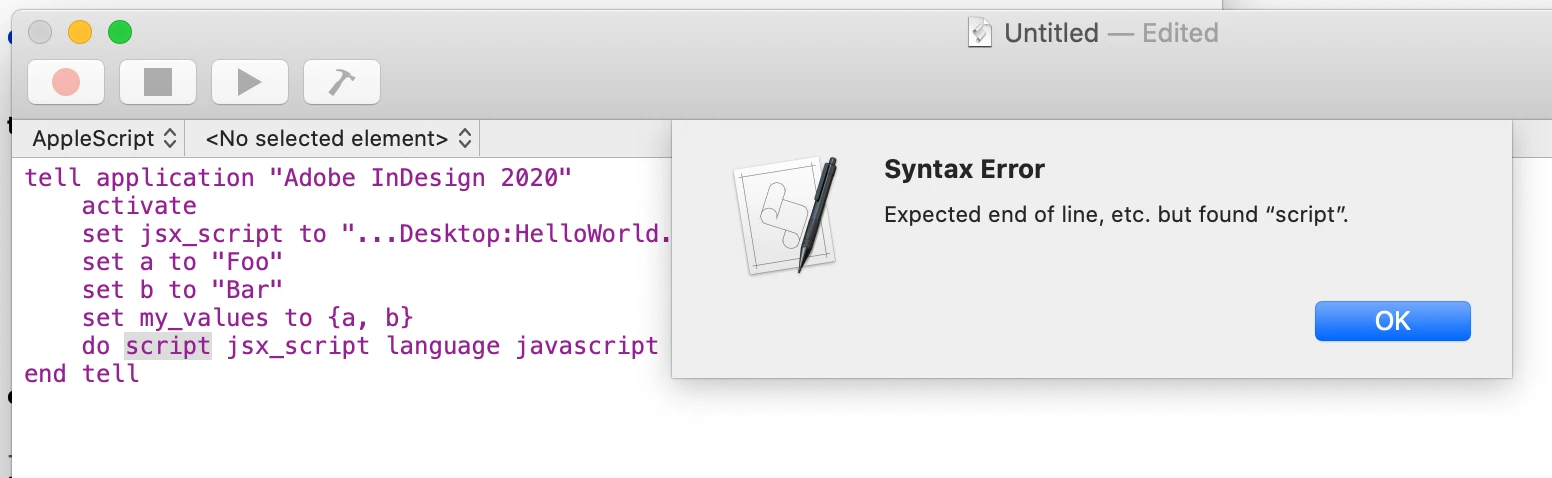1552x478 pixels.
Task: Dismiss the Syntax Error with OK
Action: coord(1392,321)
